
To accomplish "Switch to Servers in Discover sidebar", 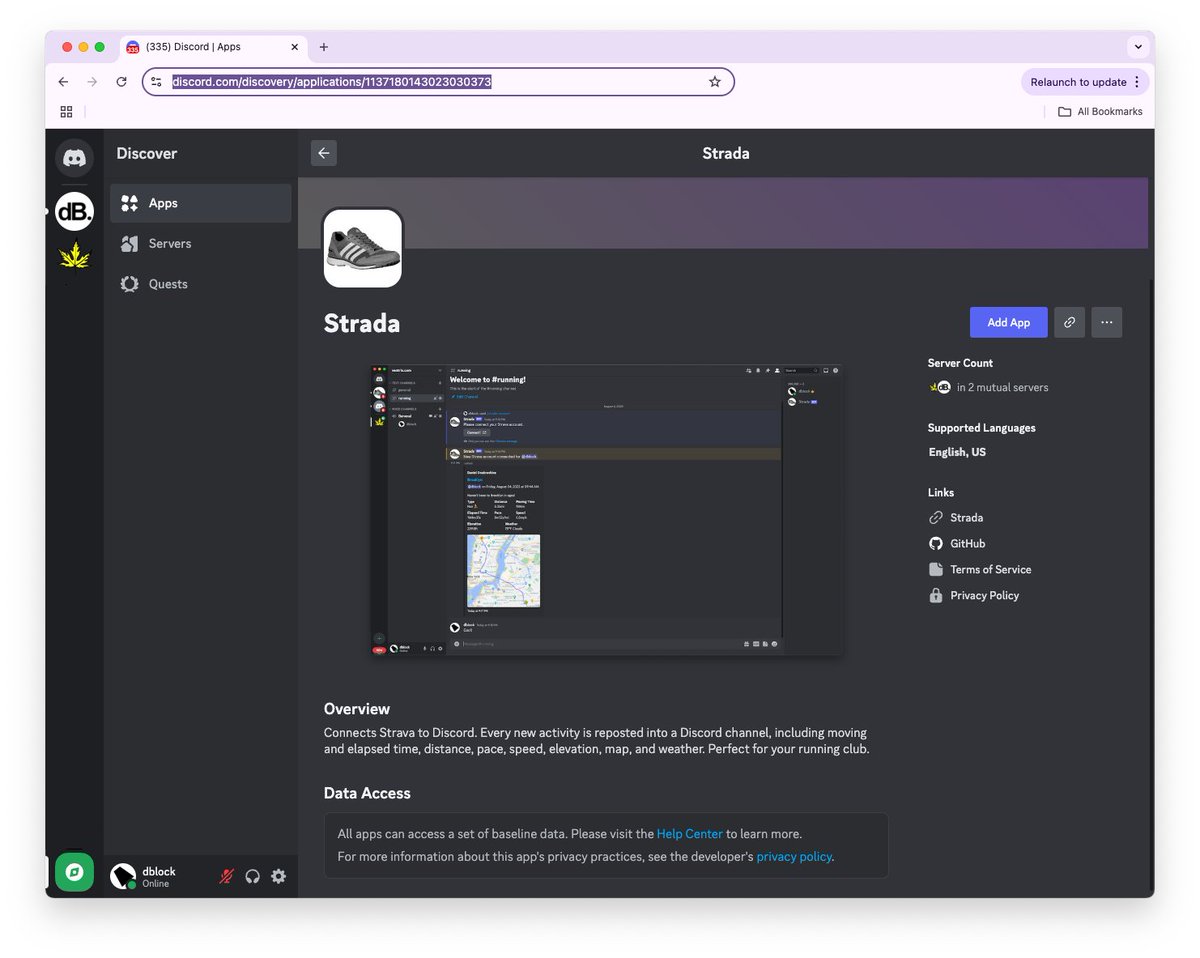I will tap(201, 244).
